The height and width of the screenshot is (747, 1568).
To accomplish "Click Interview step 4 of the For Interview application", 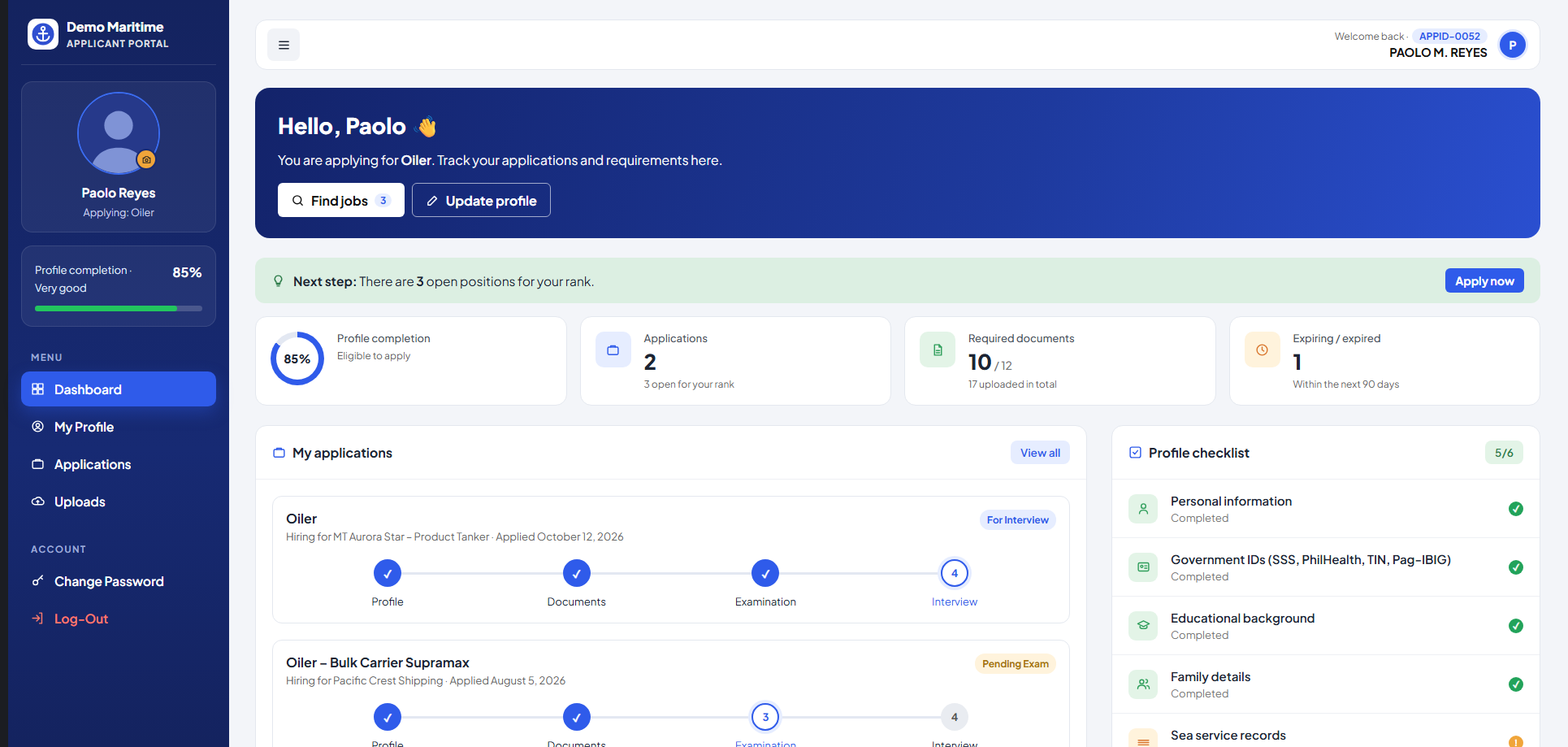I will pyautogui.click(x=955, y=573).
